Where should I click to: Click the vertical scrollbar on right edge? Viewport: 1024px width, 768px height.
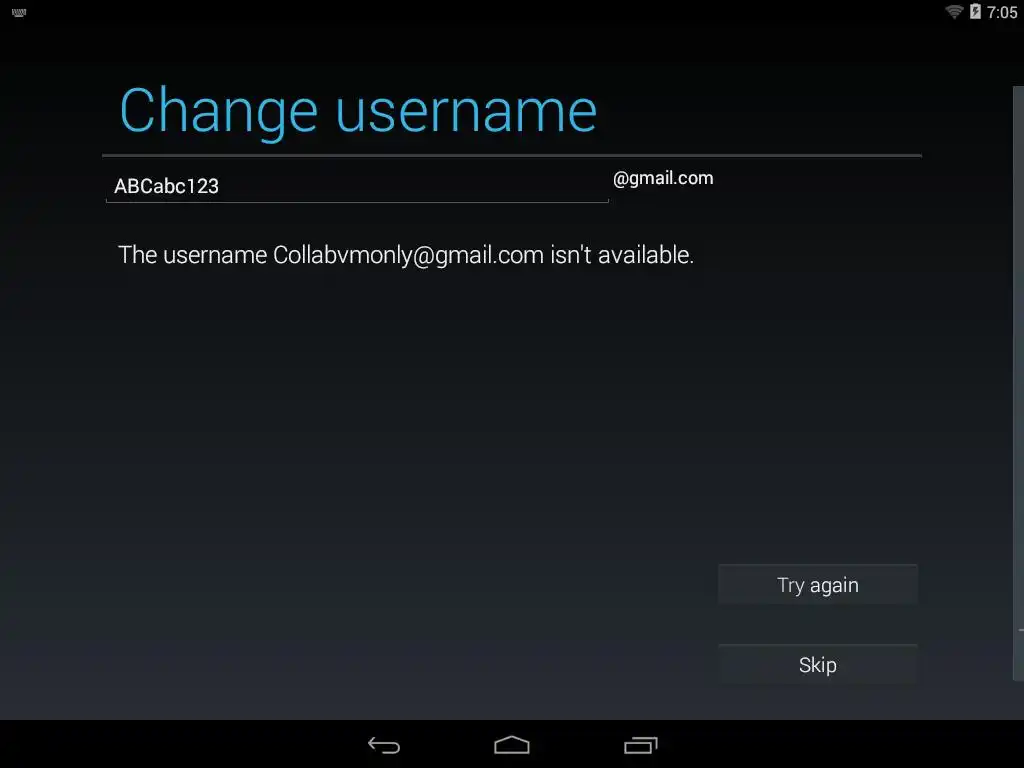pyautogui.click(x=1018, y=383)
